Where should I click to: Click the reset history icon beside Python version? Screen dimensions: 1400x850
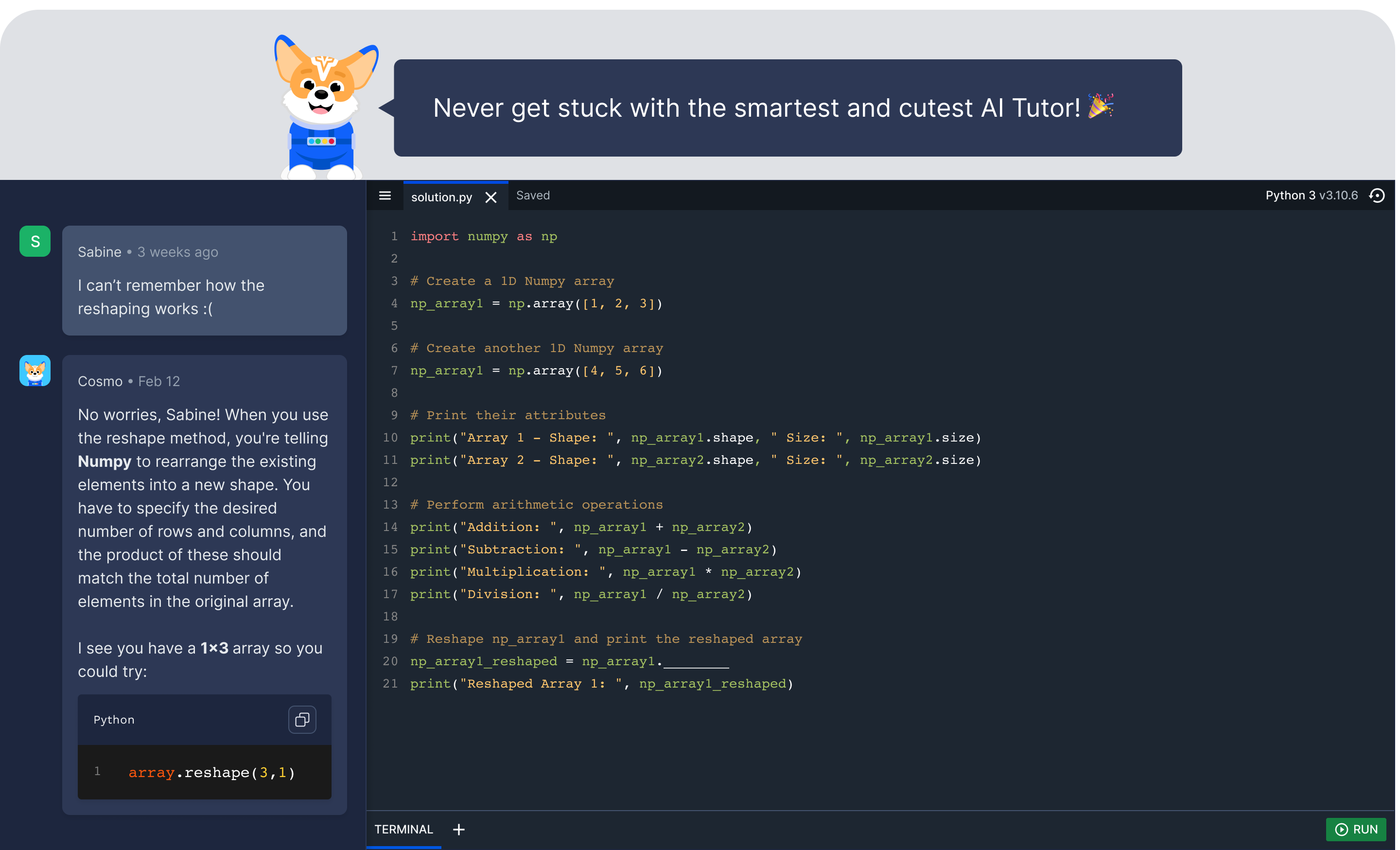[1377, 195]
